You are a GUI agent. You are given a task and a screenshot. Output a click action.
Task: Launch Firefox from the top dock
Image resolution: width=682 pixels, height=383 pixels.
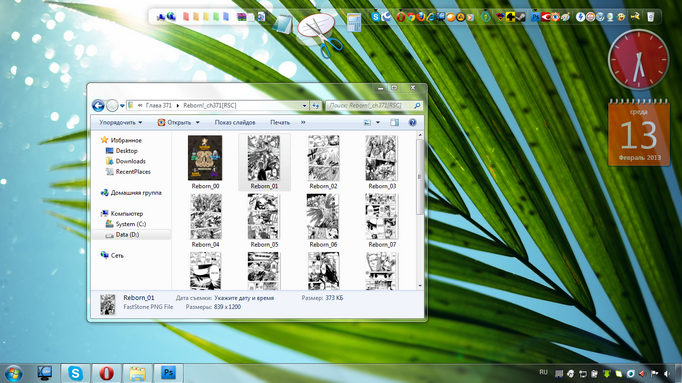pos(421,17)
